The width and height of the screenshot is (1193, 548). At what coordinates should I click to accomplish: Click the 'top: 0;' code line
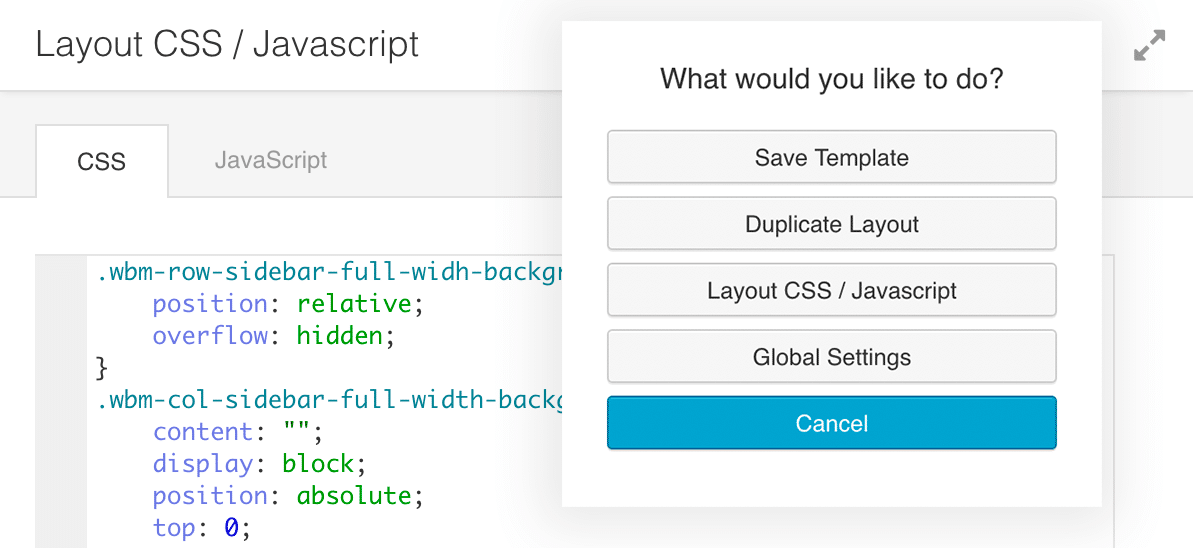click(200, 528)
